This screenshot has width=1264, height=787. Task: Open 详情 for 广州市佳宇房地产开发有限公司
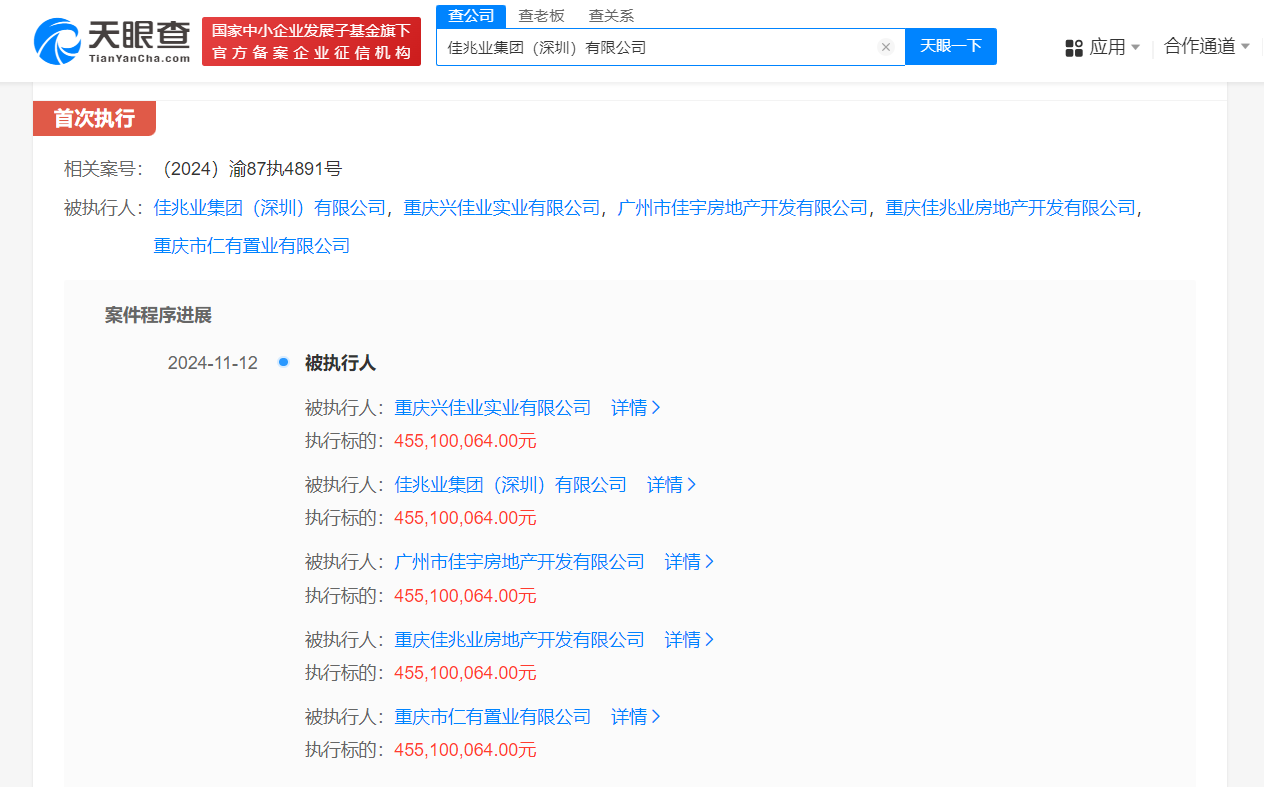tap(689, 562)
